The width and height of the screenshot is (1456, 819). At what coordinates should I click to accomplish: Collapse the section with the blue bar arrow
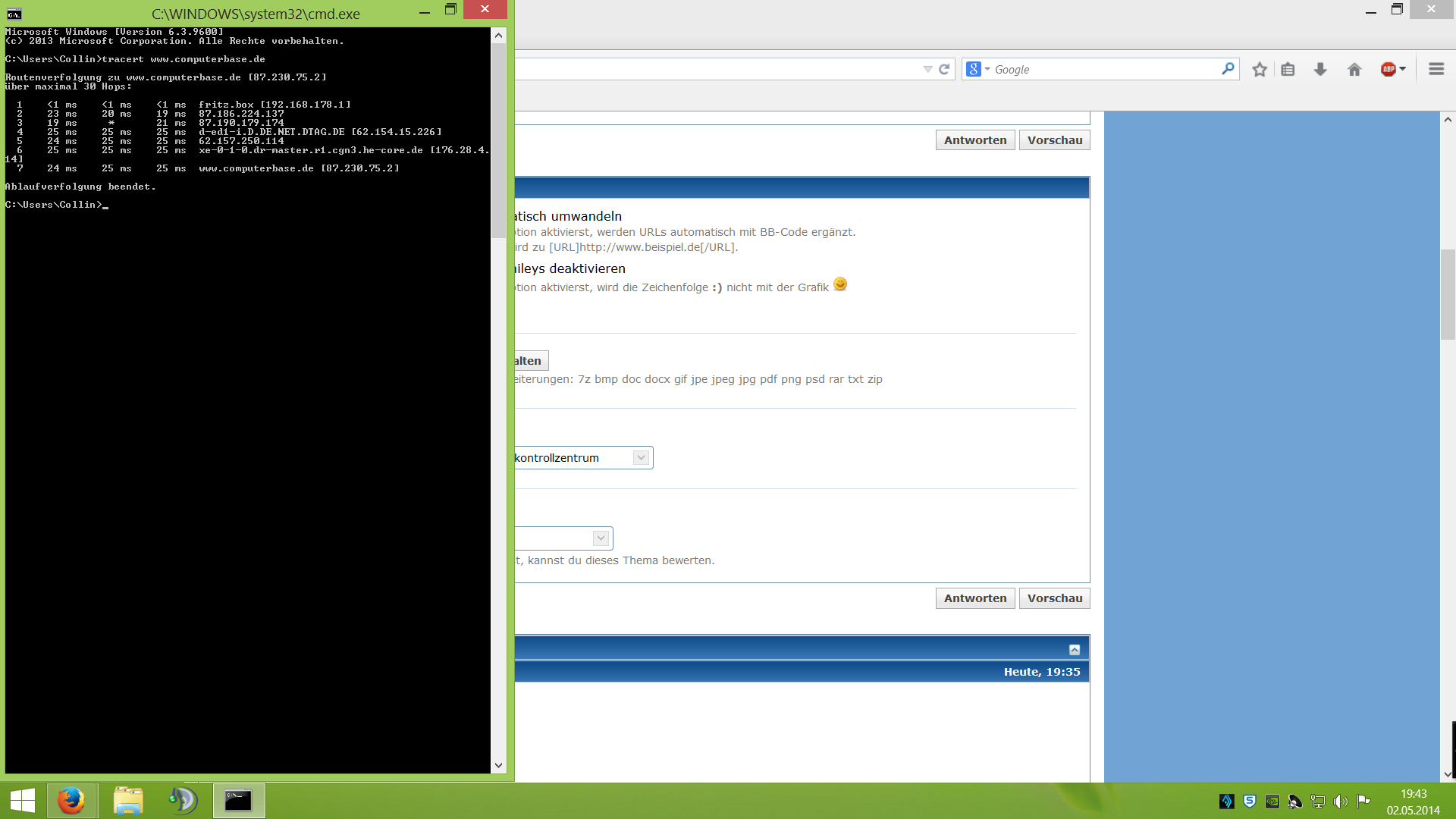coord(1075,650)
